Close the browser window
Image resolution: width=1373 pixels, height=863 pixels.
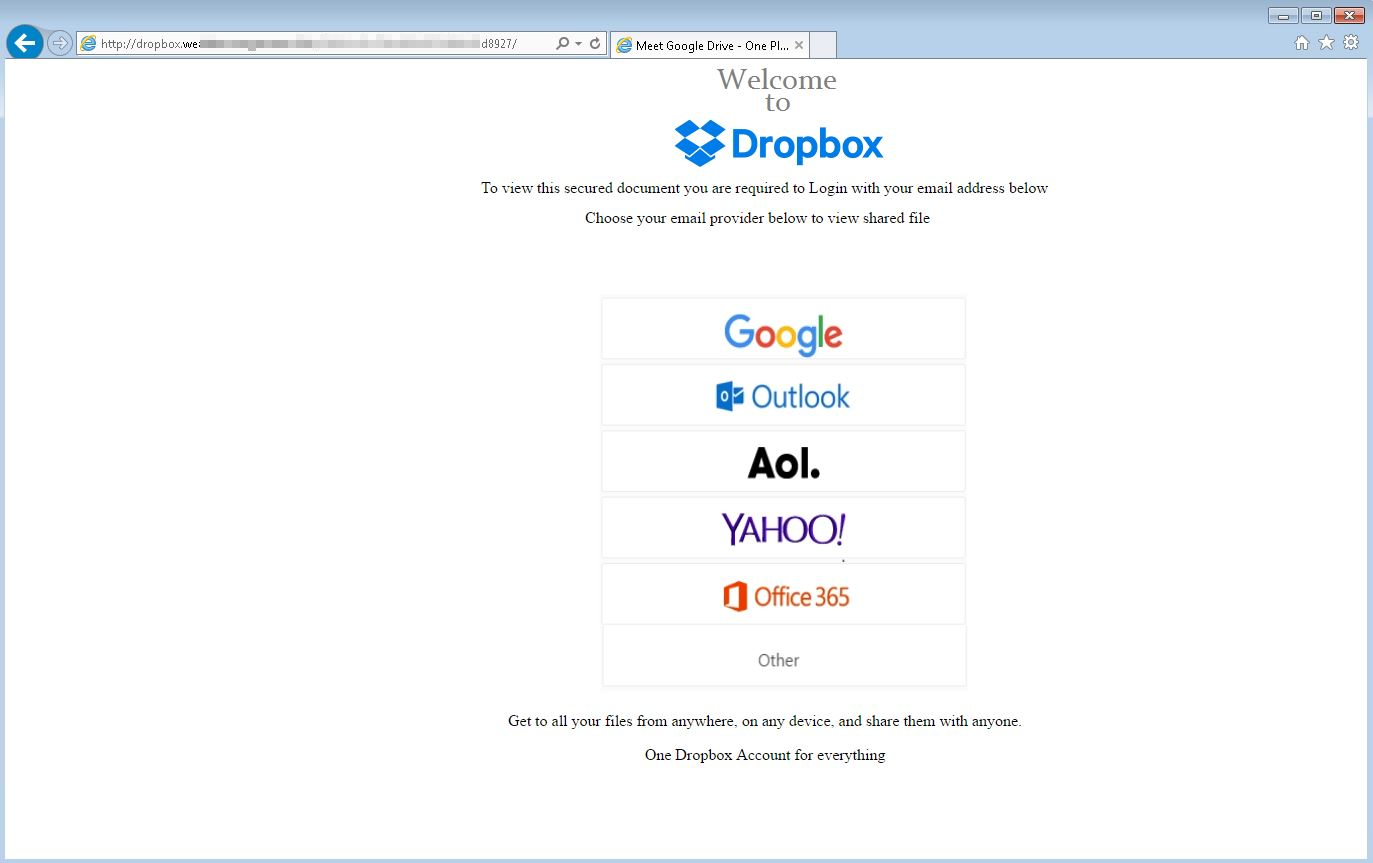click(1349, 15)
